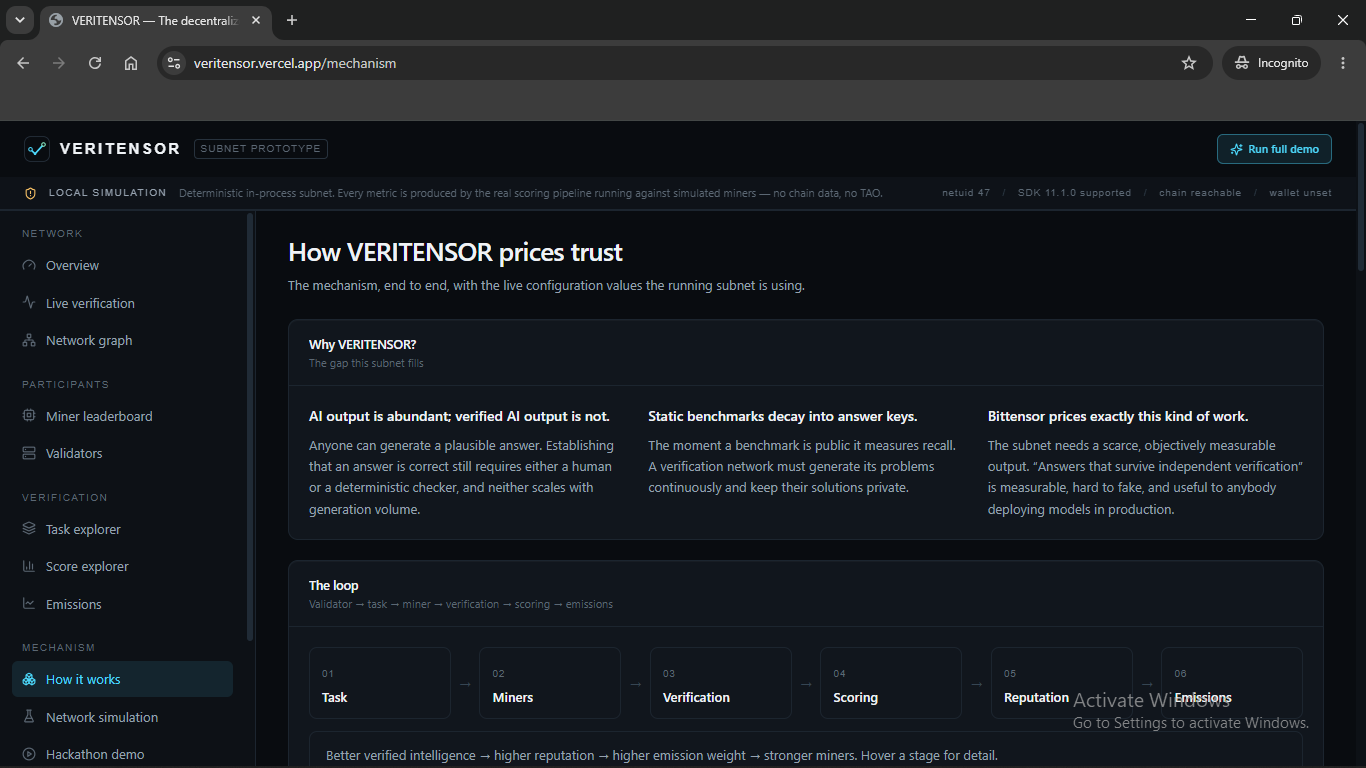Open the Chrome three-dot menu
1366x768 pixels.
point(1343,63)
